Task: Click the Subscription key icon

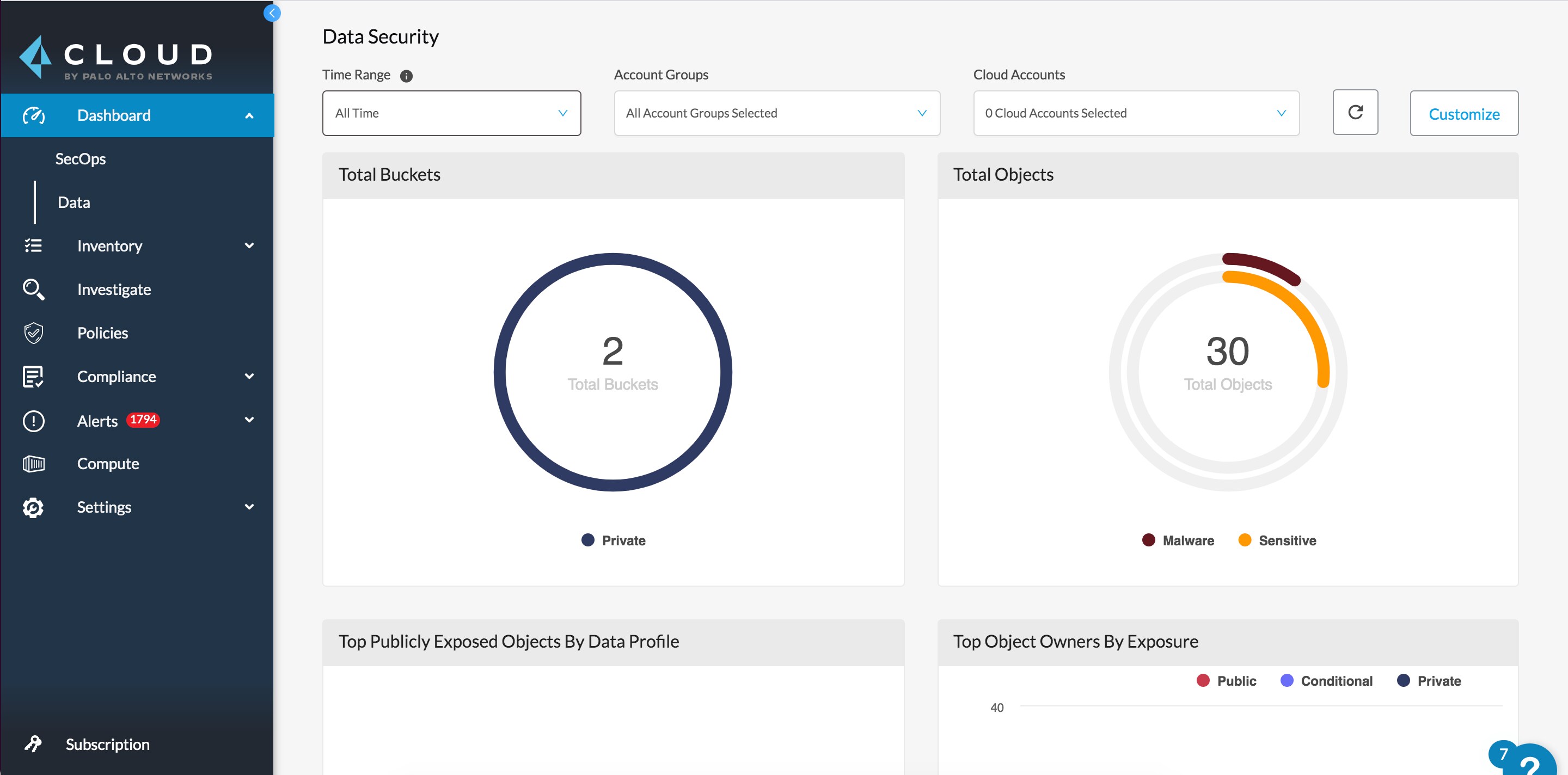Action: pos(33,743)
